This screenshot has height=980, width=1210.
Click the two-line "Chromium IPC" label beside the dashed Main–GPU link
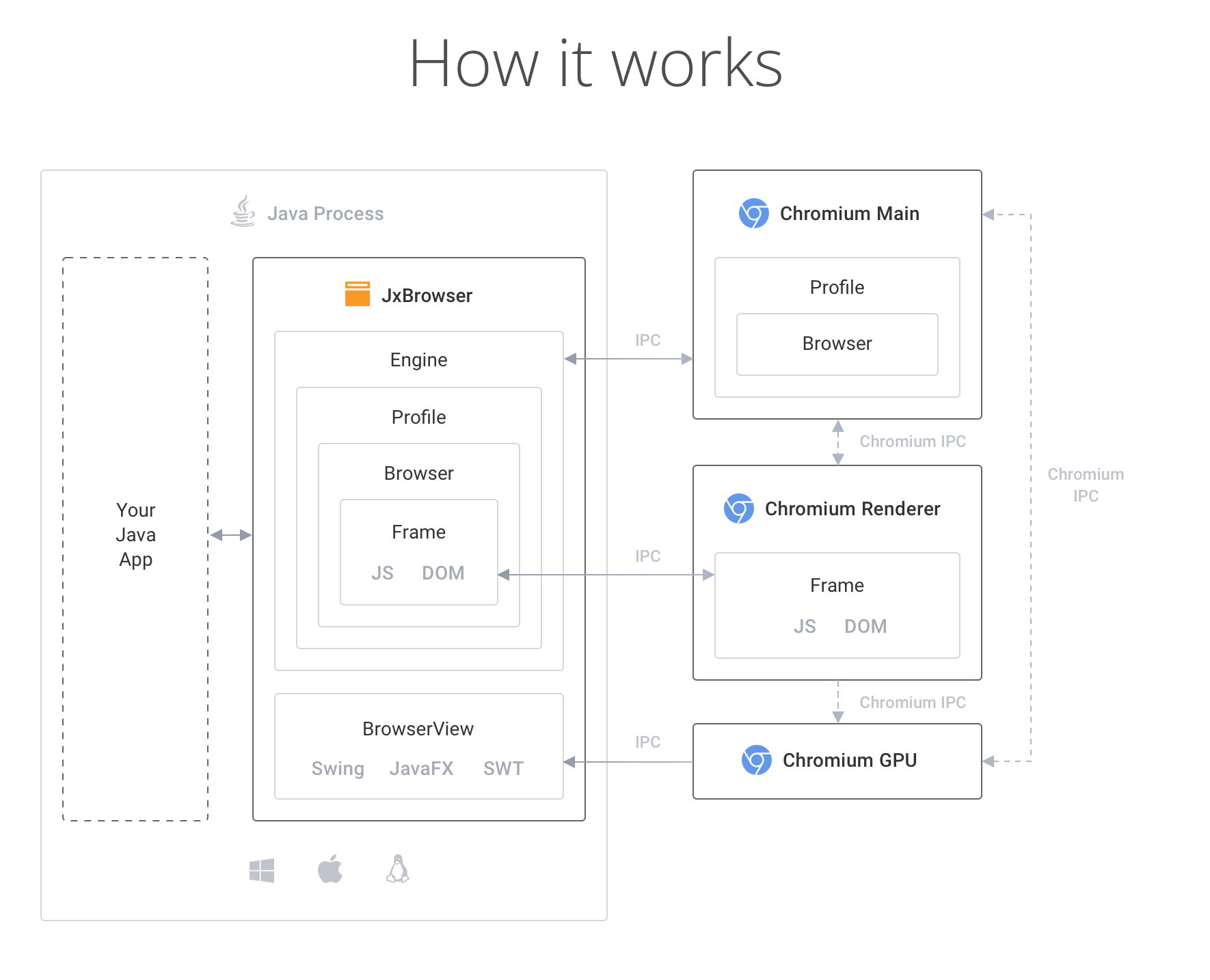[x=1086, y=485]
